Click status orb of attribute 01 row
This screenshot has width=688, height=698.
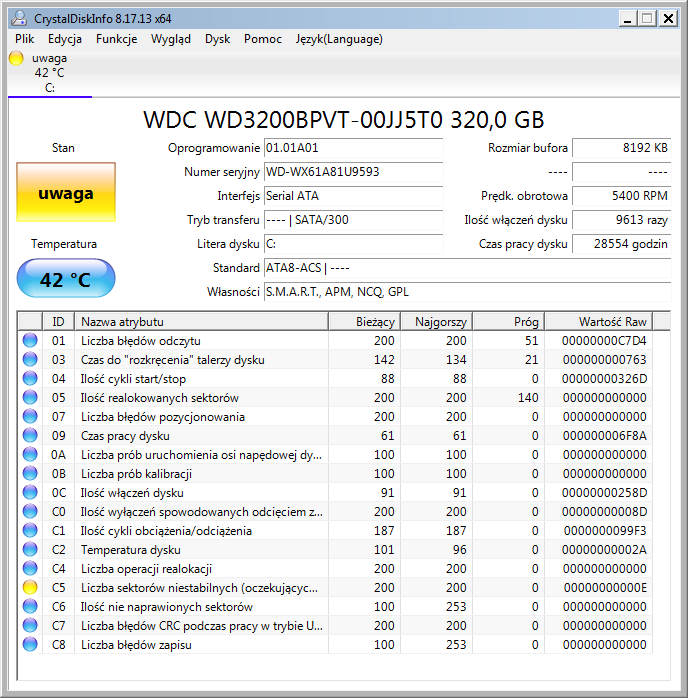tap(30, 341)
